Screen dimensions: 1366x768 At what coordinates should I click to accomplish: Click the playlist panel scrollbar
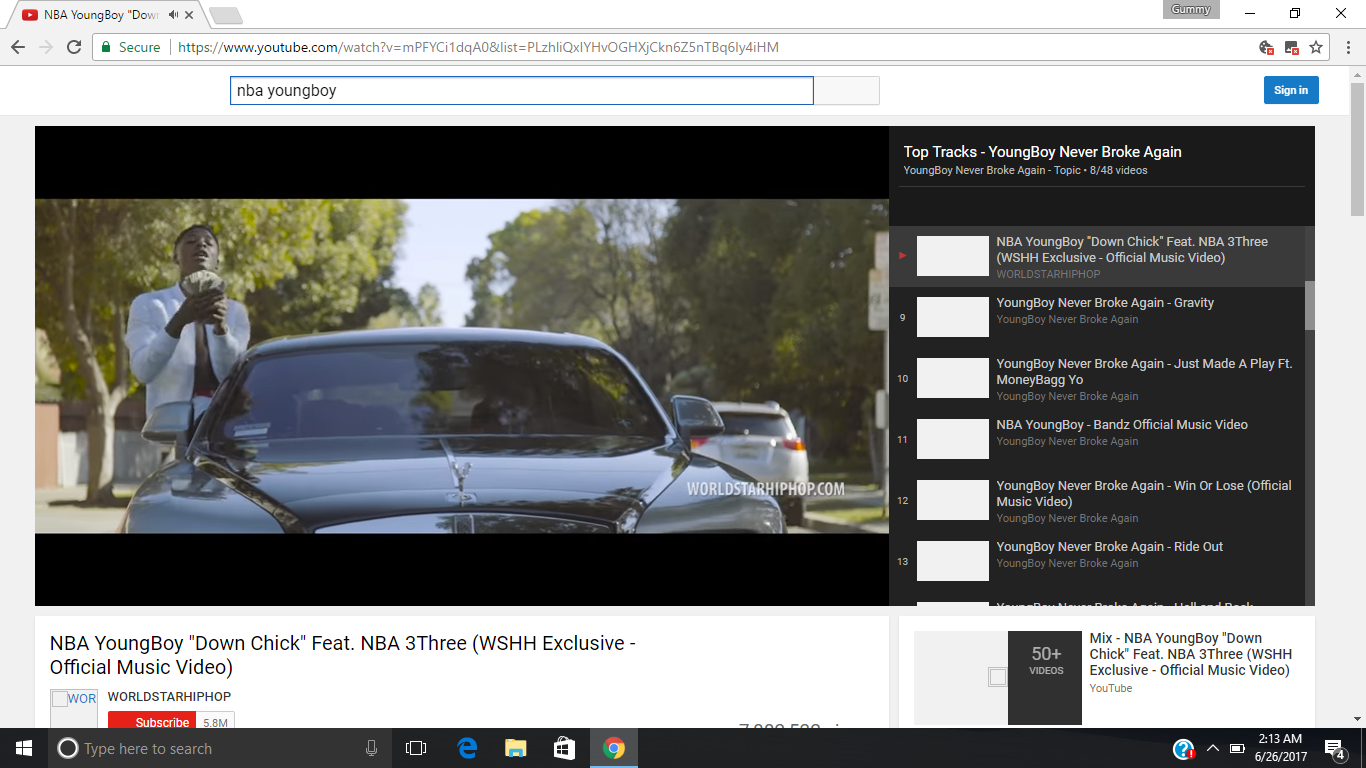[1310, 305]
